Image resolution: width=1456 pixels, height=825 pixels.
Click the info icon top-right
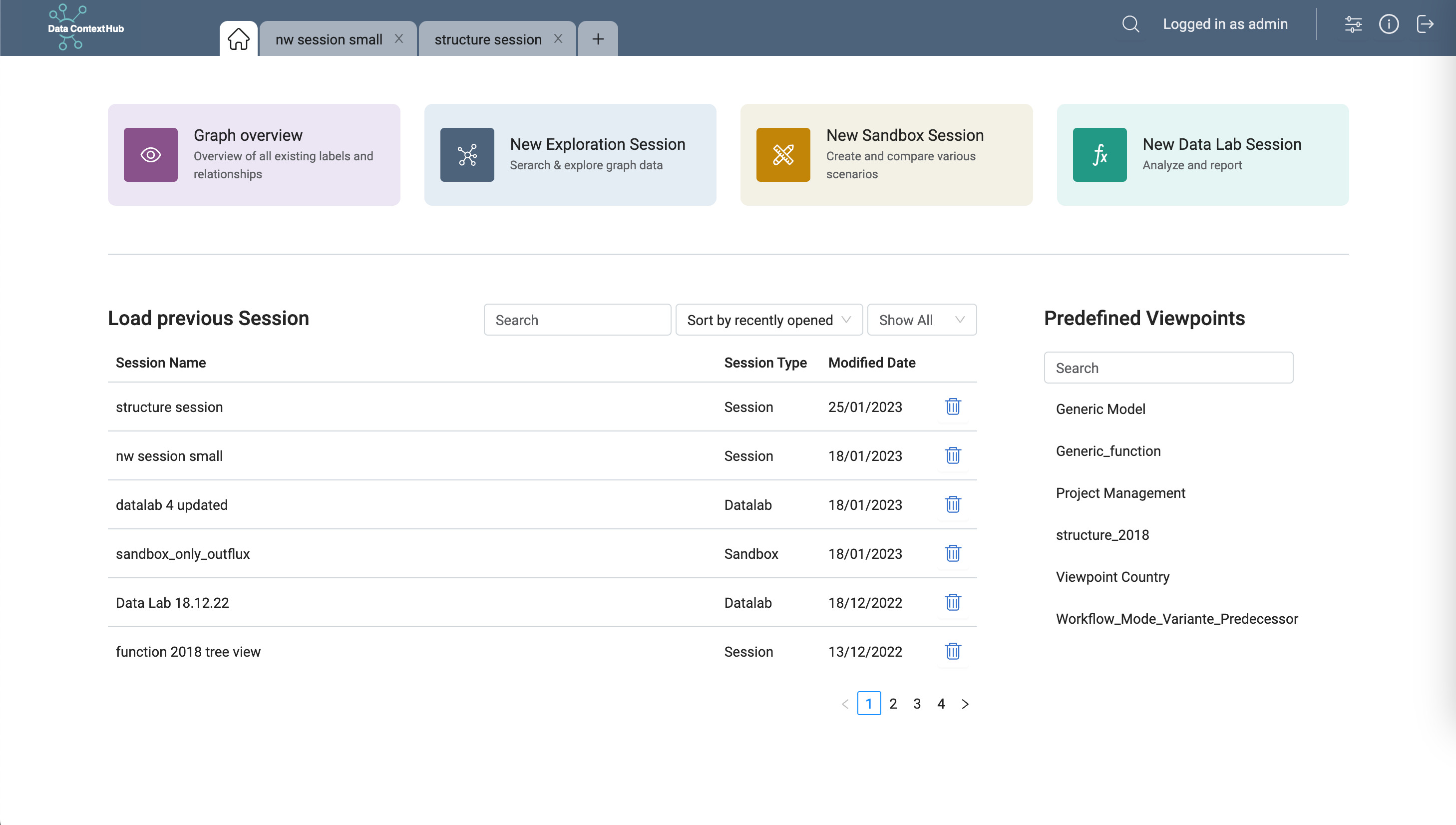coord(1388,24)
